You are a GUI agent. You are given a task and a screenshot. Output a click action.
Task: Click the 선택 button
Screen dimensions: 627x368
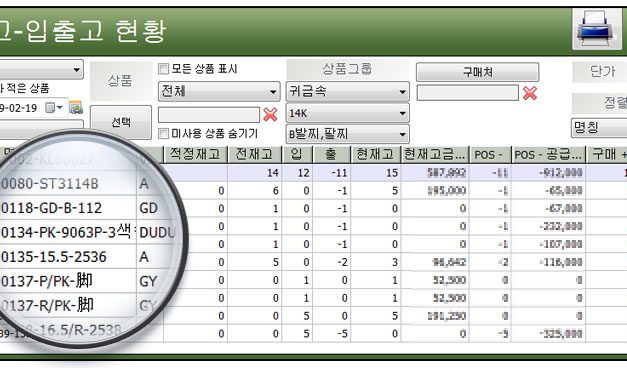(121, 122)
